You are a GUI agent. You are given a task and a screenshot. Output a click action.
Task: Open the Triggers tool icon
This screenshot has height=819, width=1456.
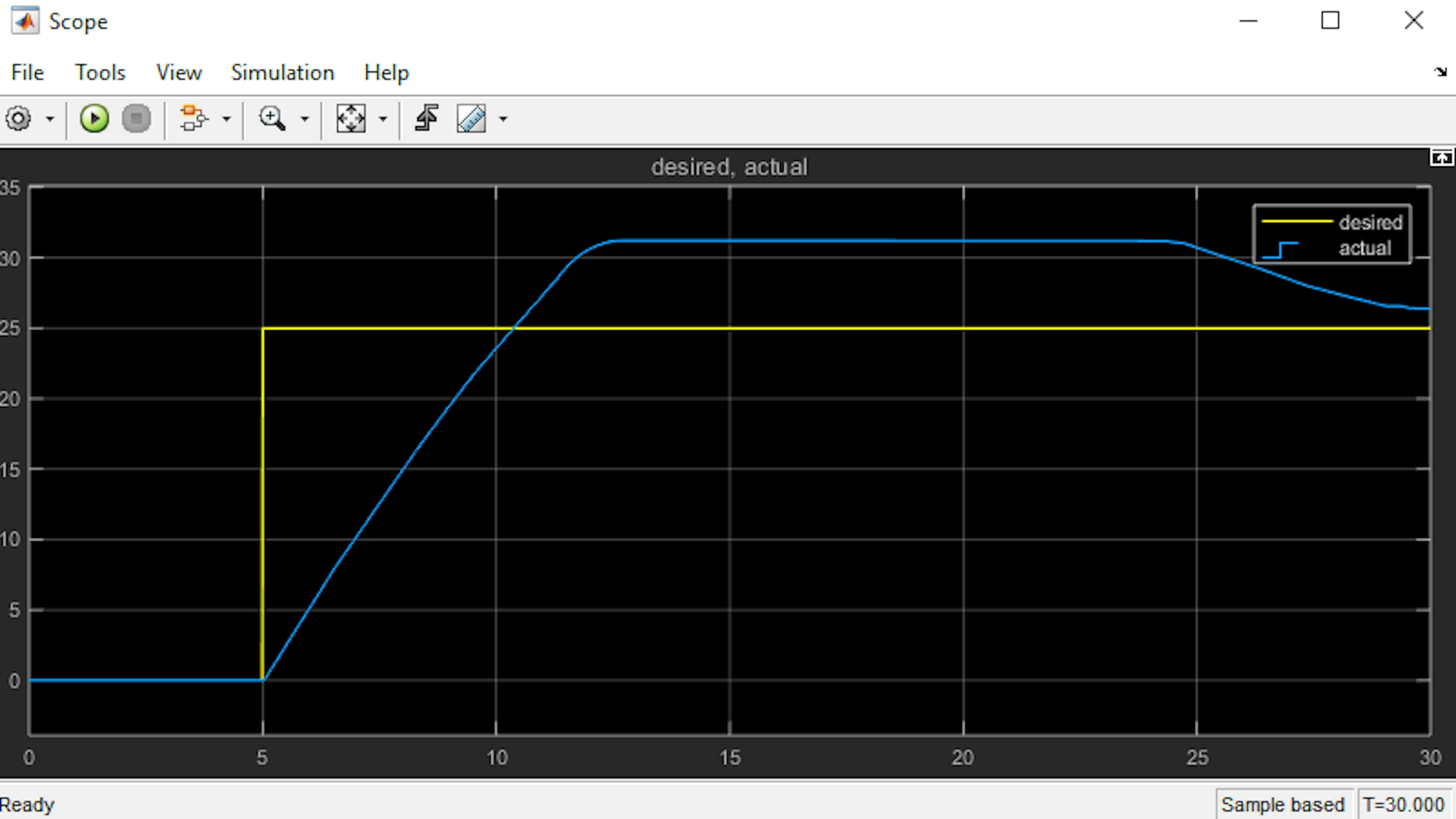point(427,119)
